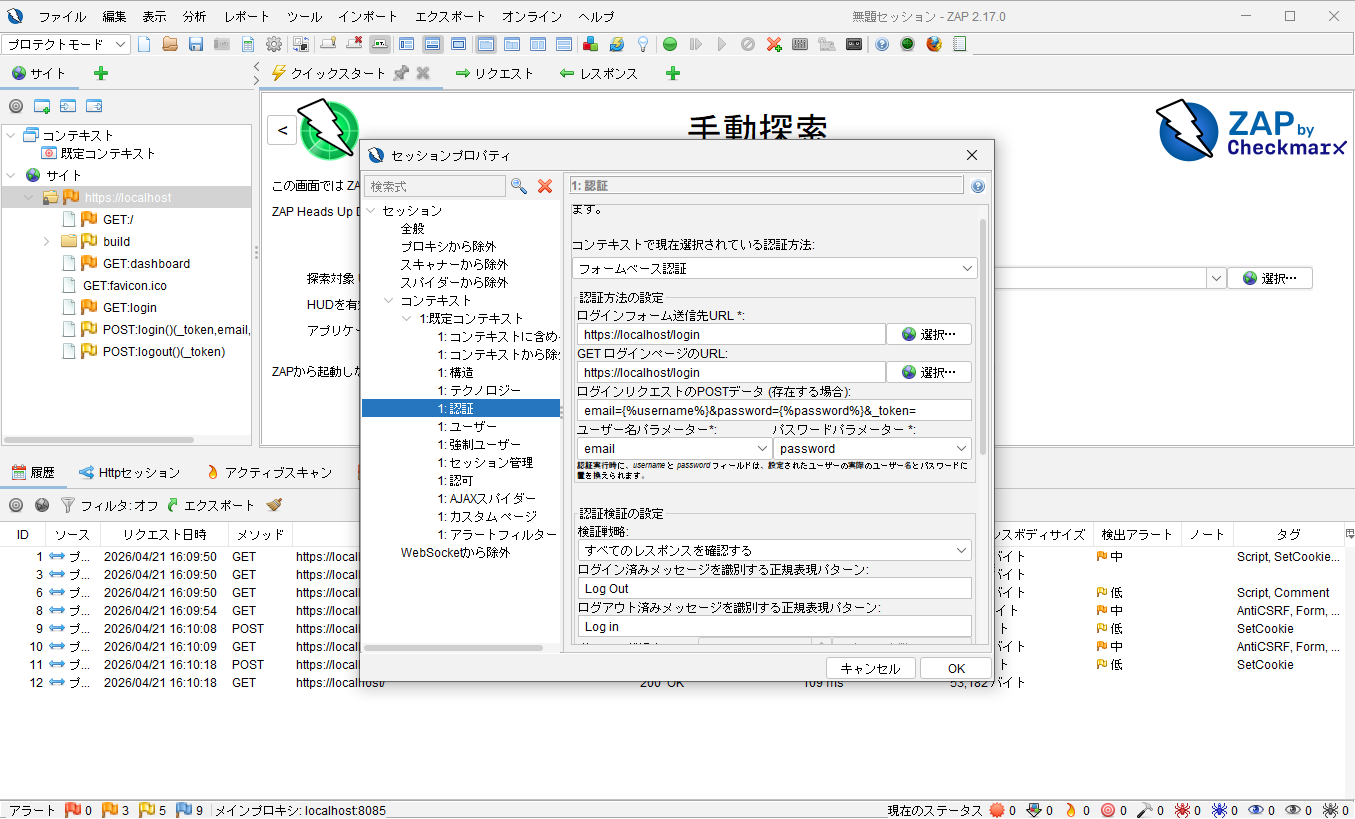Click the blue question mark user guide icon in toolbar

pyautogui.click(x=881, y=44)
